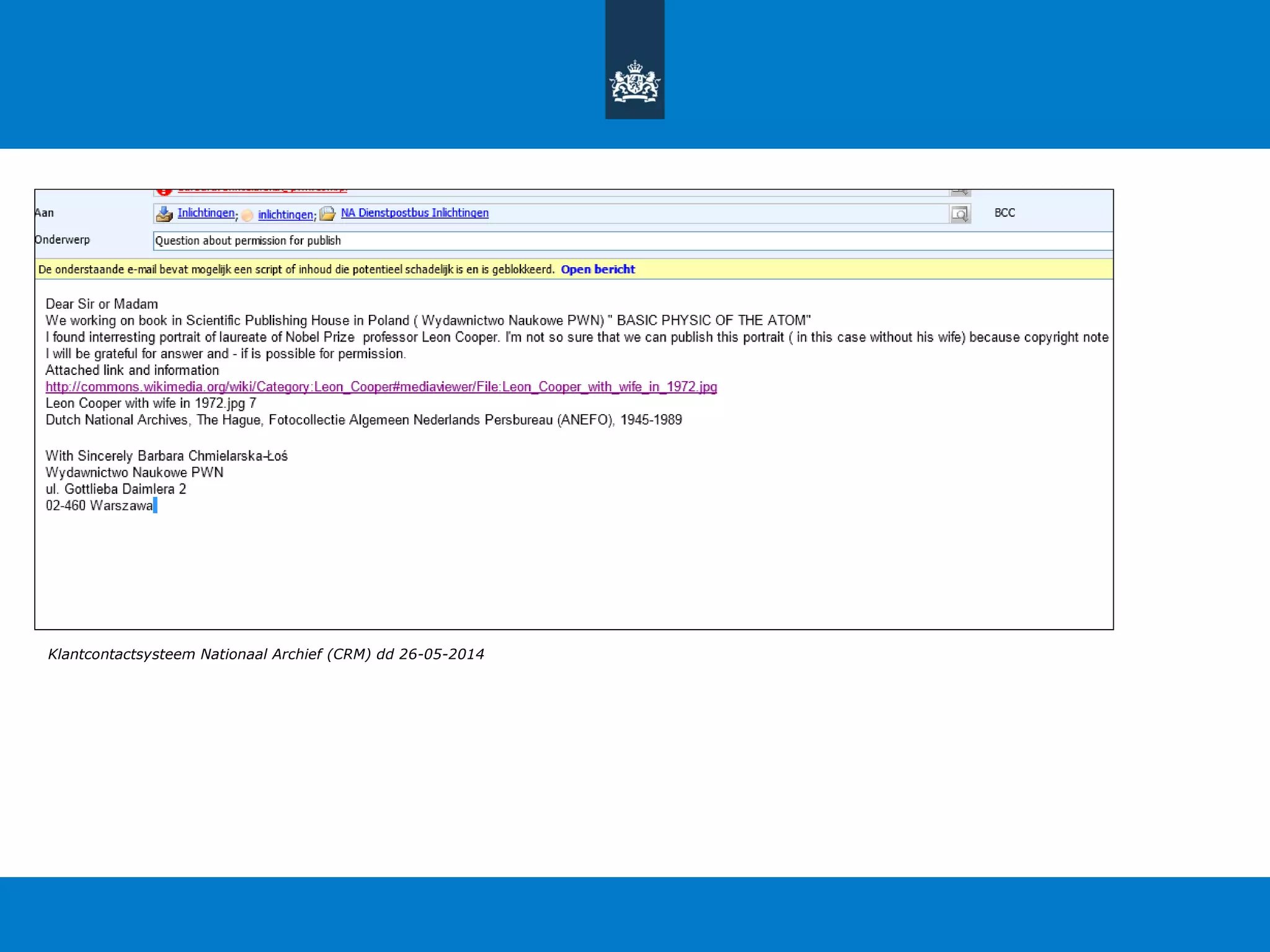Click the 'With Sincerely Barbara Chmielarska-Łoś' line

[x=167, y=456]
